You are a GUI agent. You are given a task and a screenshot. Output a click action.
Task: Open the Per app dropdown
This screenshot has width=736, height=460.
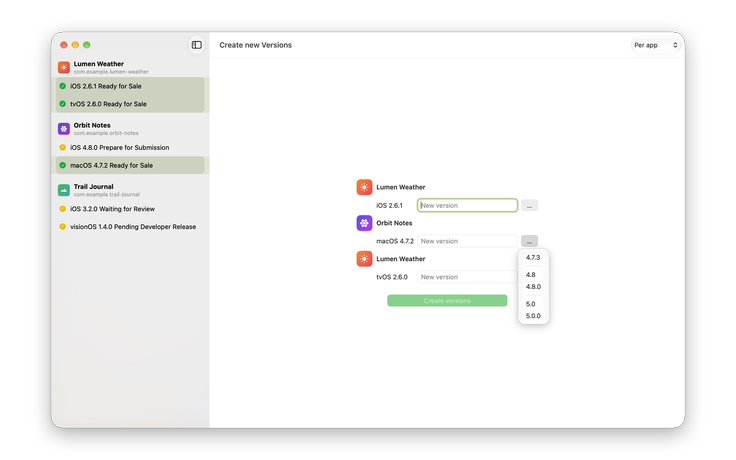(656, 45)
